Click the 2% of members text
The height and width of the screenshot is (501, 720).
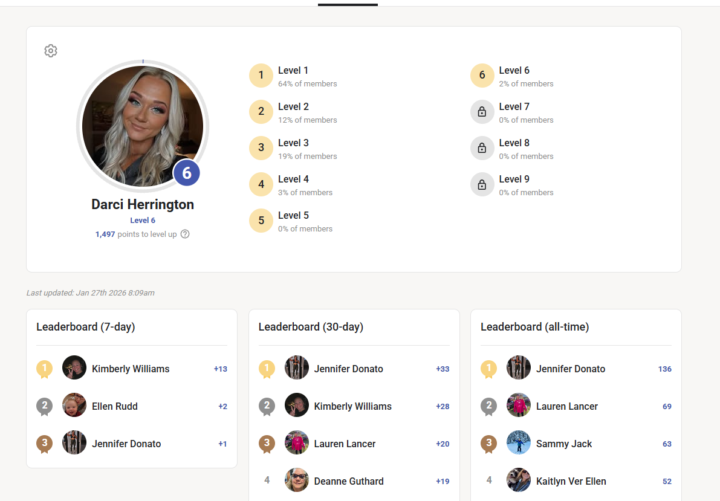(x=526, y=84)
